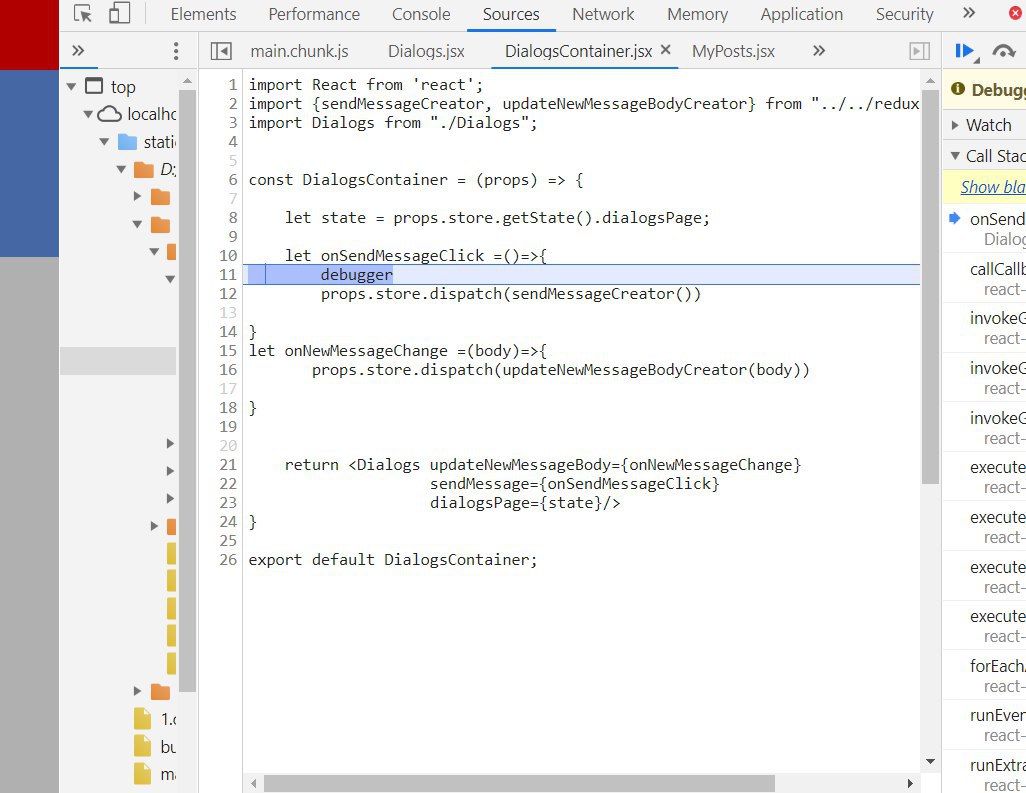
Task: Collapse the top frame tree node
Action: tap(71, 87)
